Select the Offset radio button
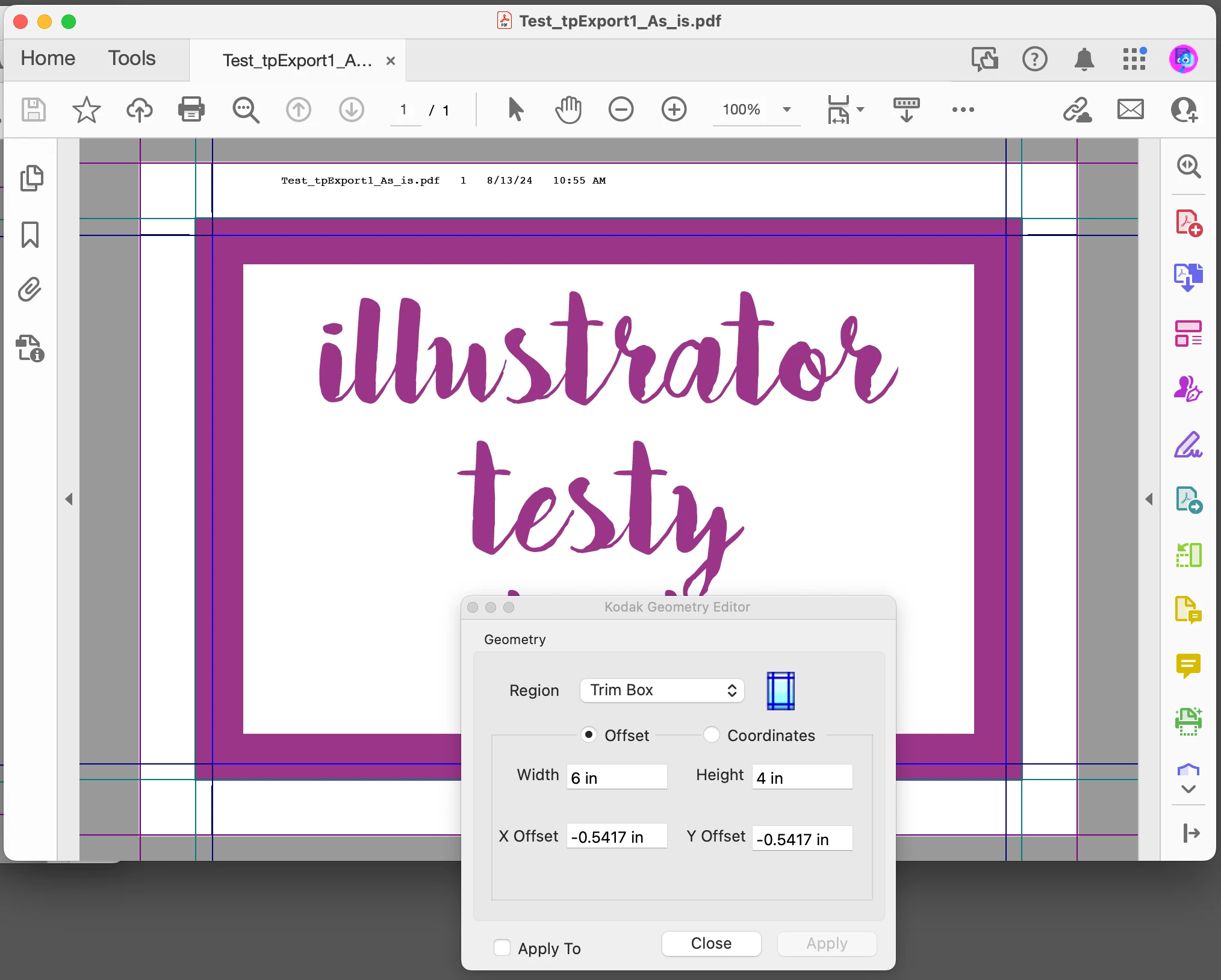The width and height of the screenshot is (1221, 980). click(589, 735)
